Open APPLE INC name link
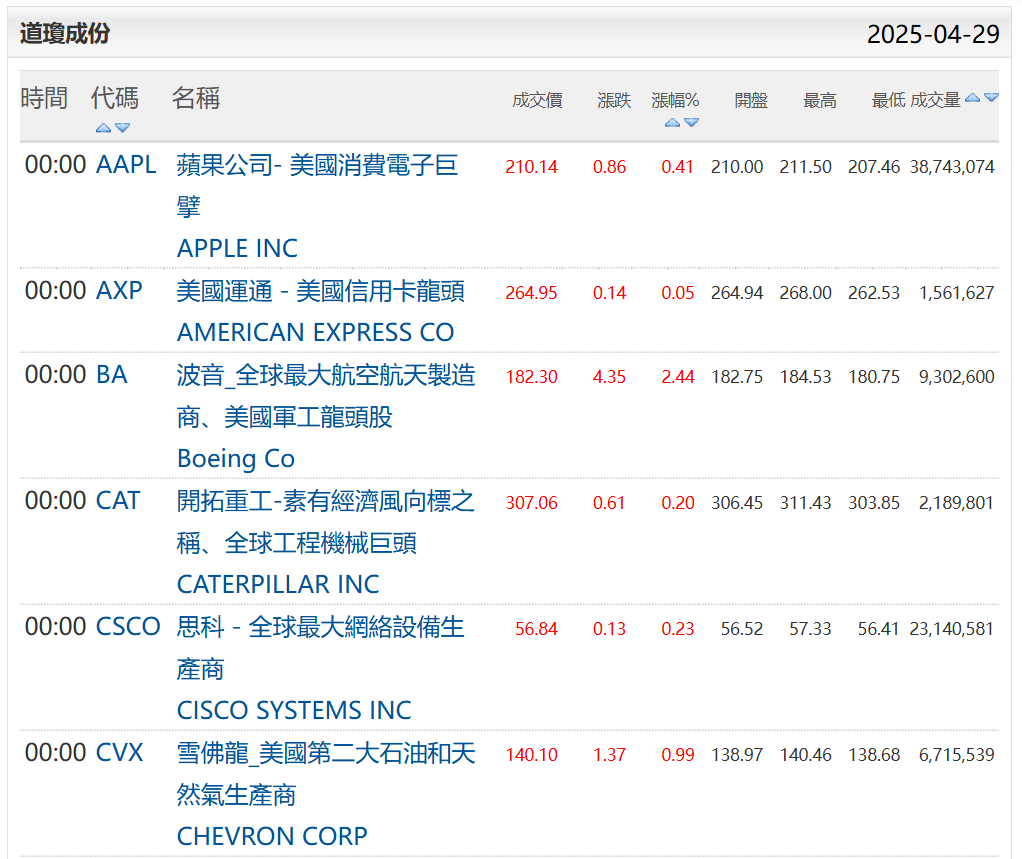 tap(237, 248)
